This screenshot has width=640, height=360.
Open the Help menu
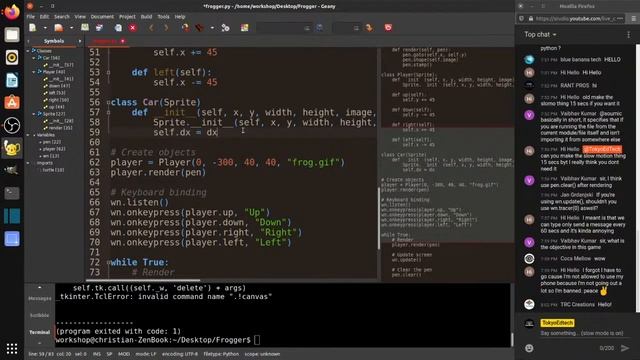click(x=180, y=17)
